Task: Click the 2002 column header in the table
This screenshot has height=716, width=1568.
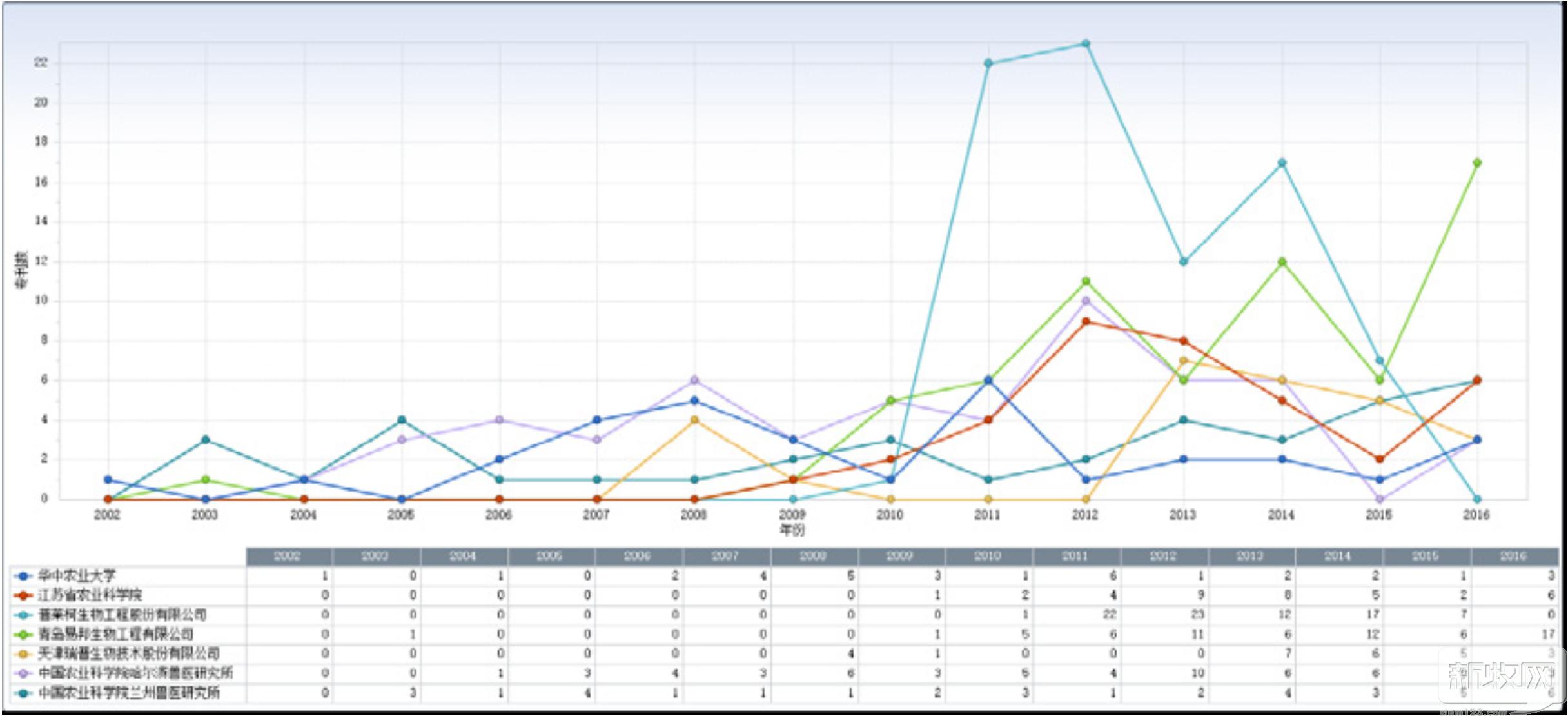Action: 288,556
